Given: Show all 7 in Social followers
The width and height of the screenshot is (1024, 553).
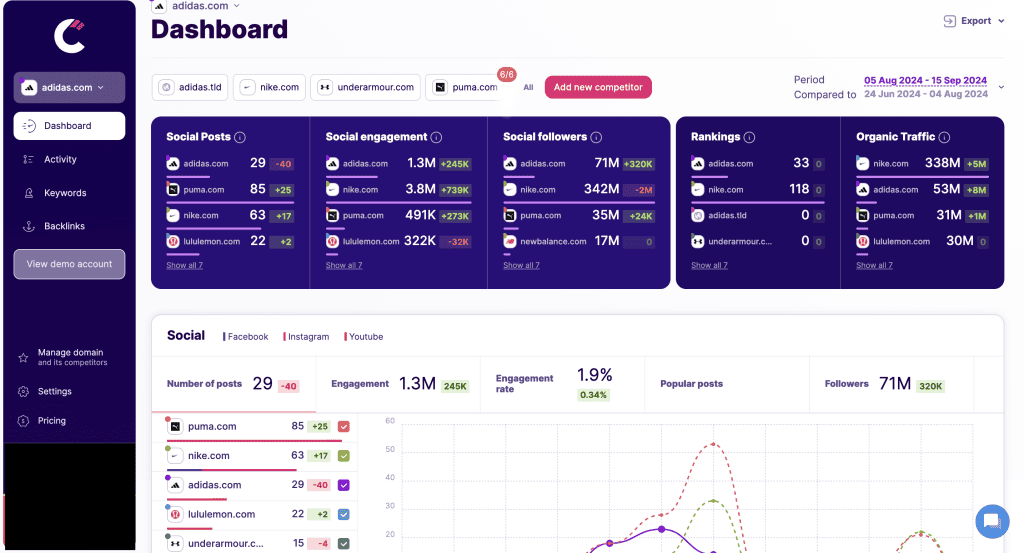Looking at the screenshot, I should (521, 265).
